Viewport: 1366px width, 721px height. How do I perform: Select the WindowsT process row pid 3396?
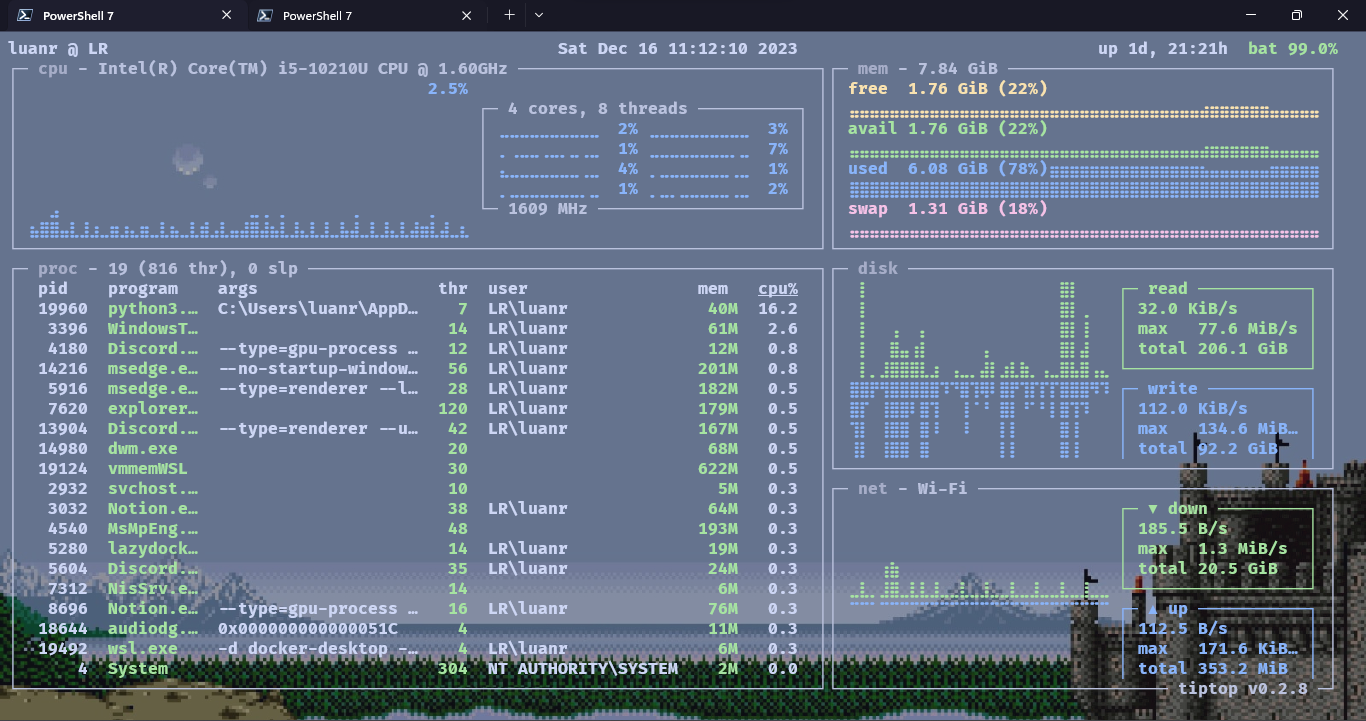(418, 329)
